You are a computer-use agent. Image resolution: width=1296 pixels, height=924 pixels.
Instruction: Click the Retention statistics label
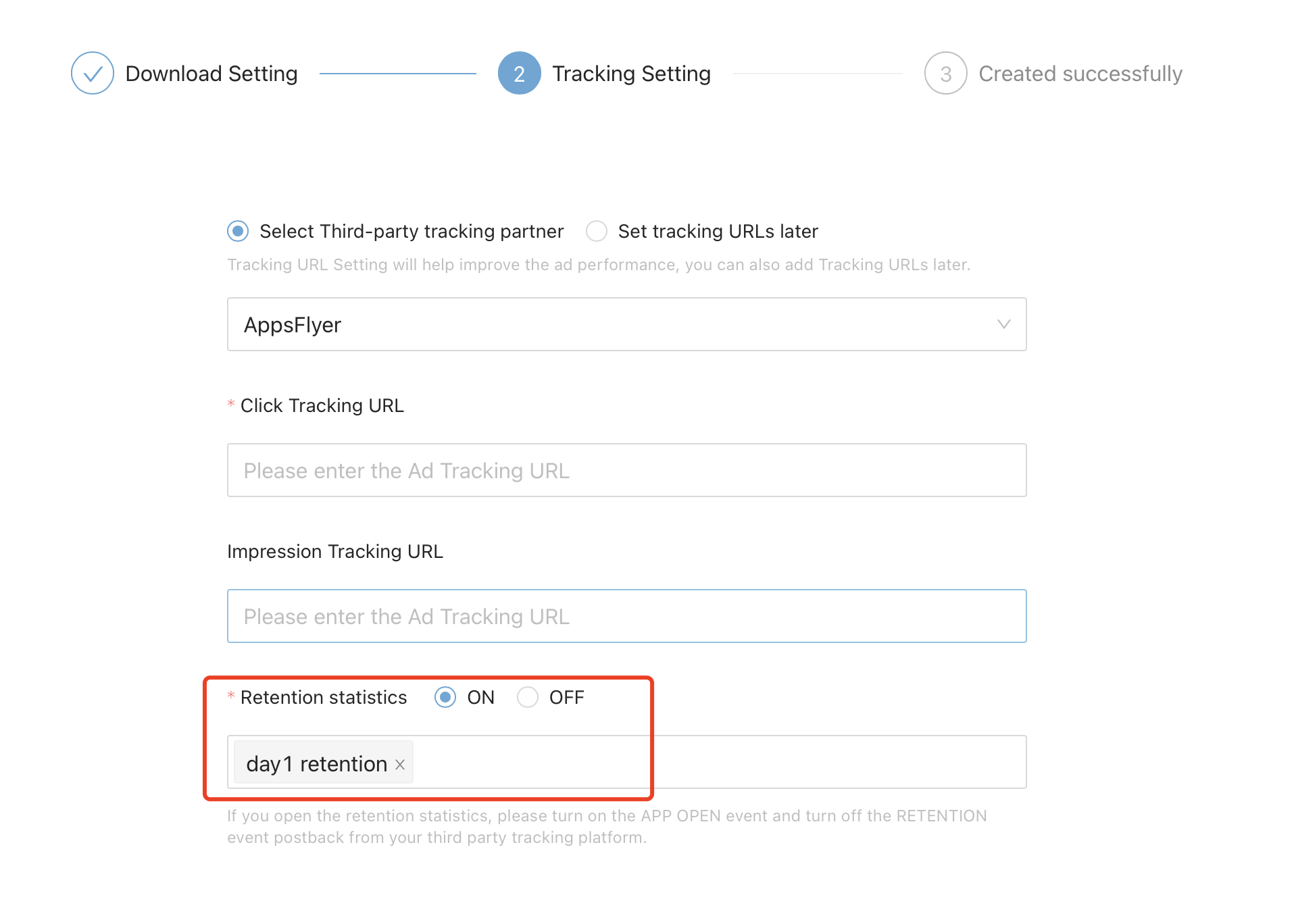point(323,697)
